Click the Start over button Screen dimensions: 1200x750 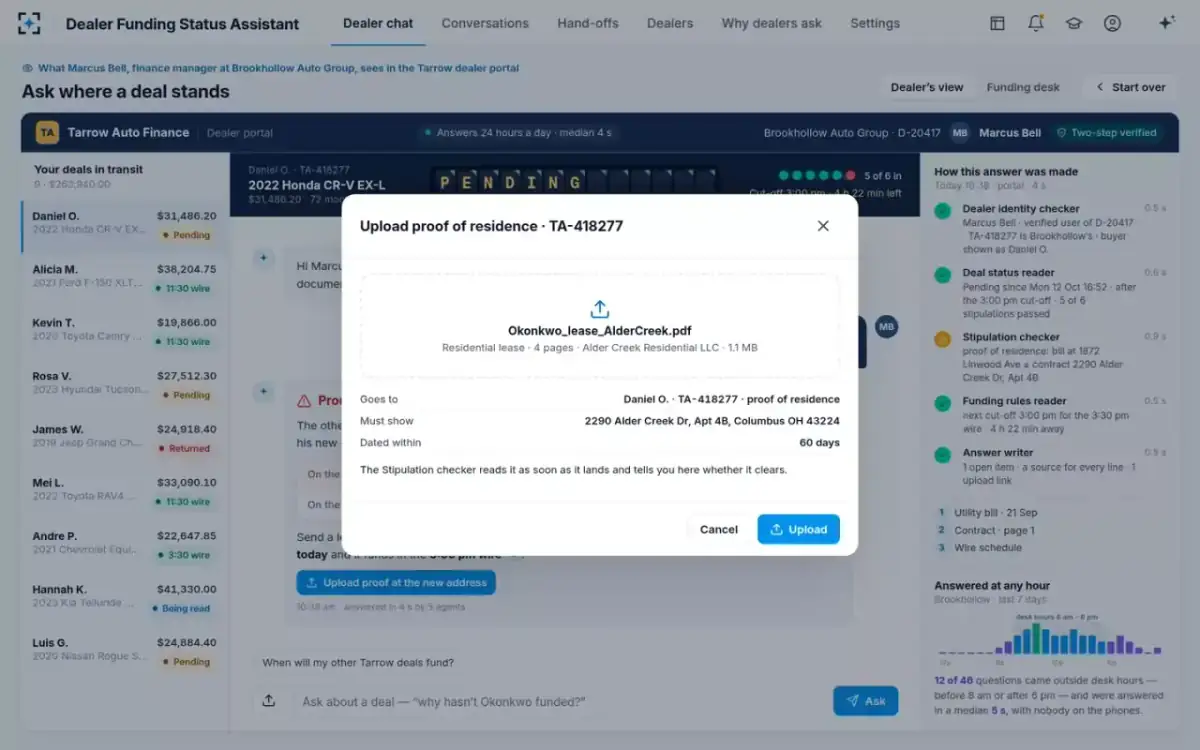(1130, 87)
